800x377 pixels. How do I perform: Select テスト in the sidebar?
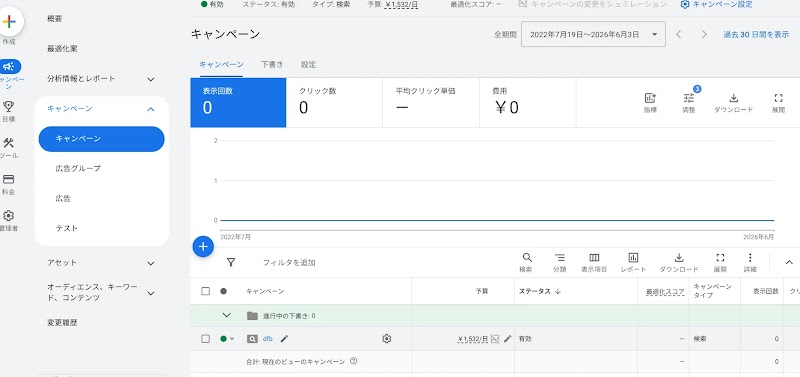(67, 228)
